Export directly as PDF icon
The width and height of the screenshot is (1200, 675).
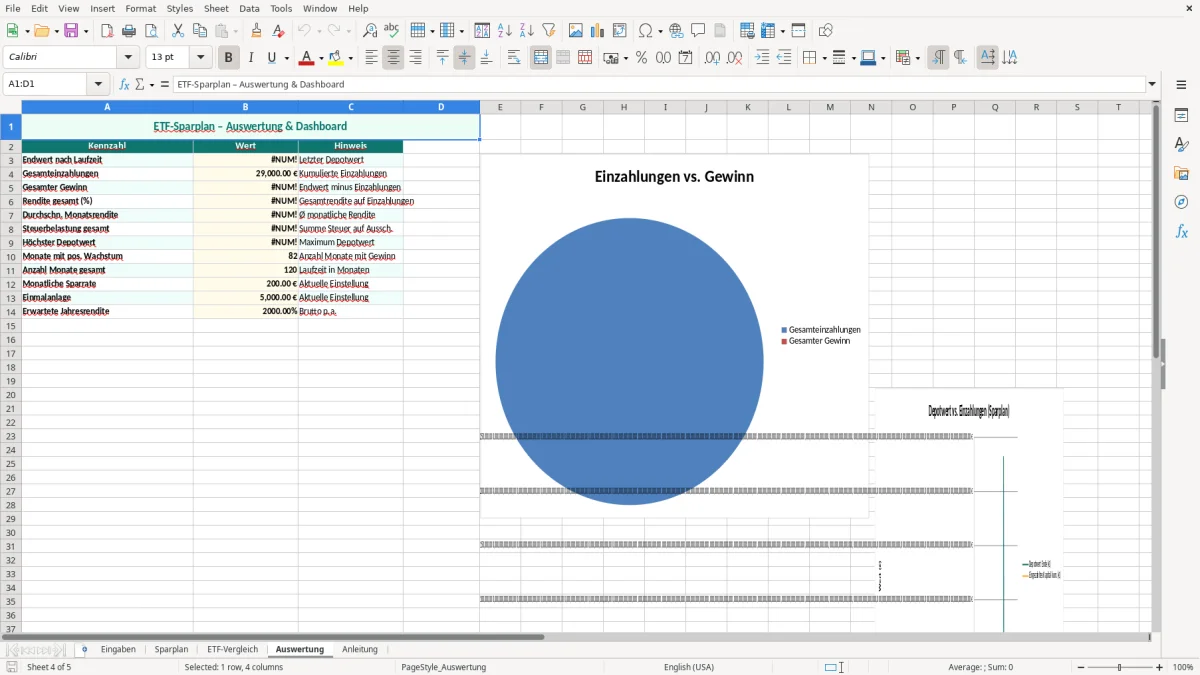click(107, 31)
